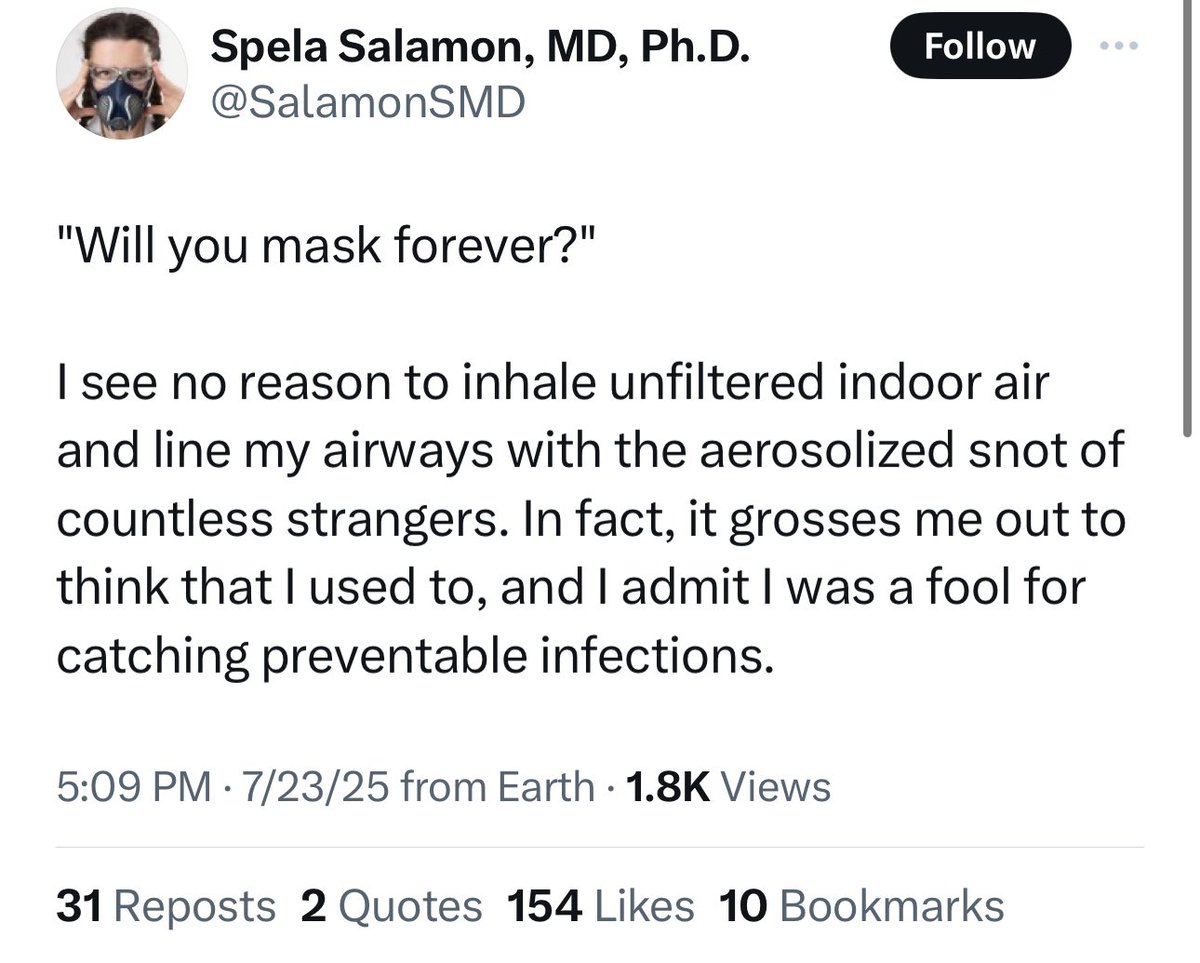View the 31 Reposts list

point(166,906)
